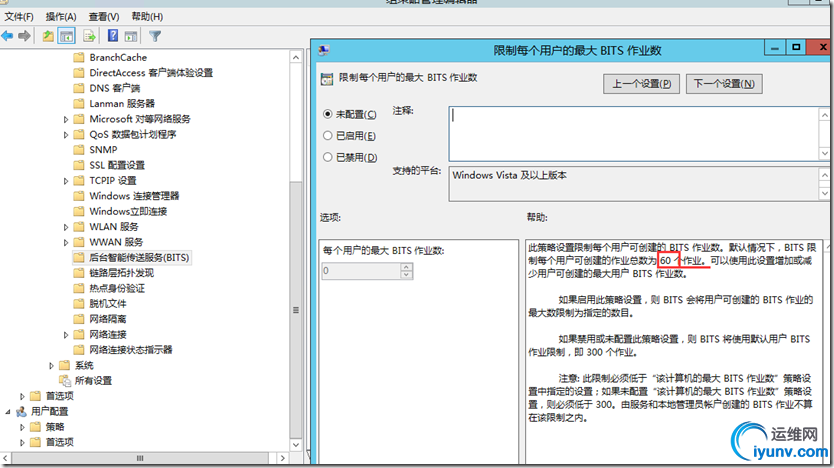Open the 文件(F) menu
This screenshot has height=468, width=834.
pyautogui.click(x=19, y=17)
